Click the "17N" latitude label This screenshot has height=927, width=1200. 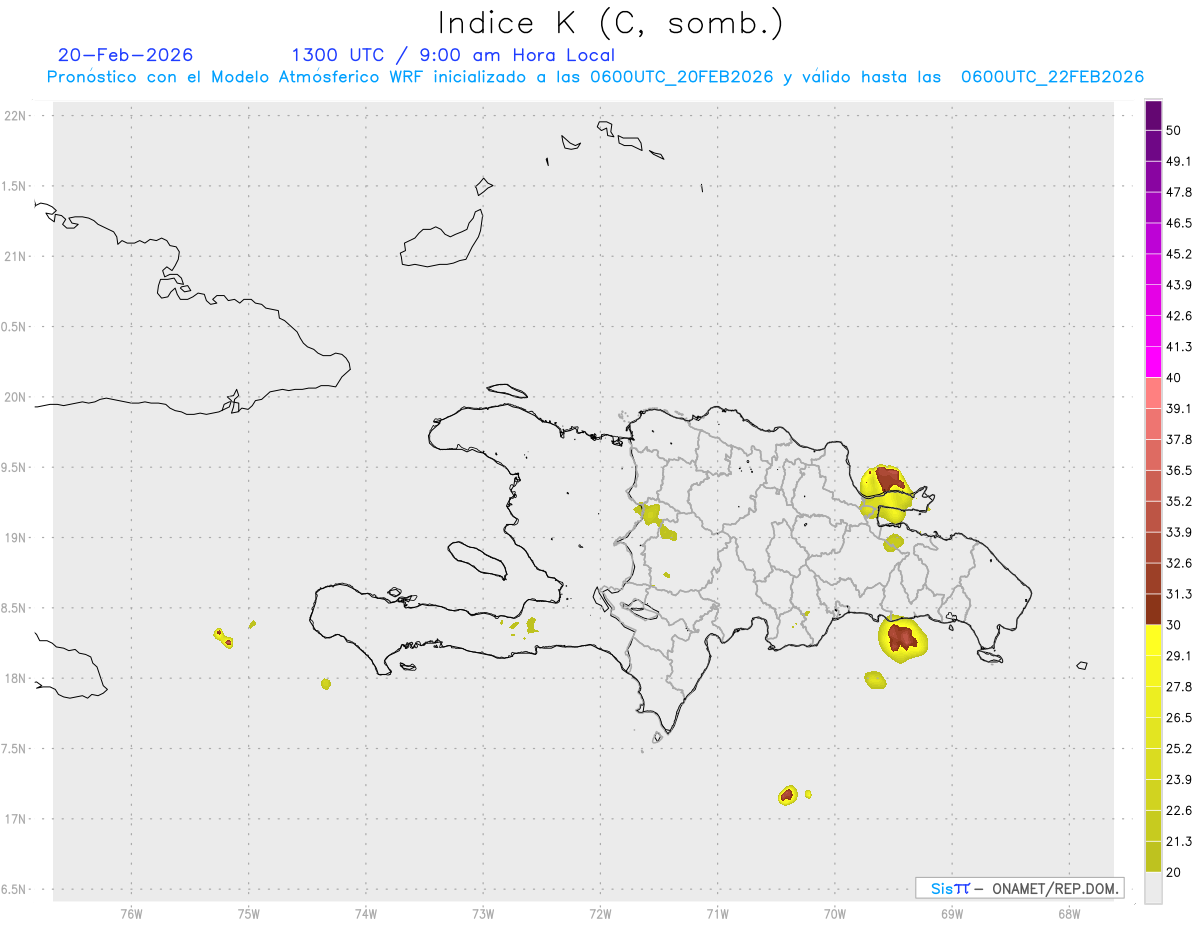(16, 819)
